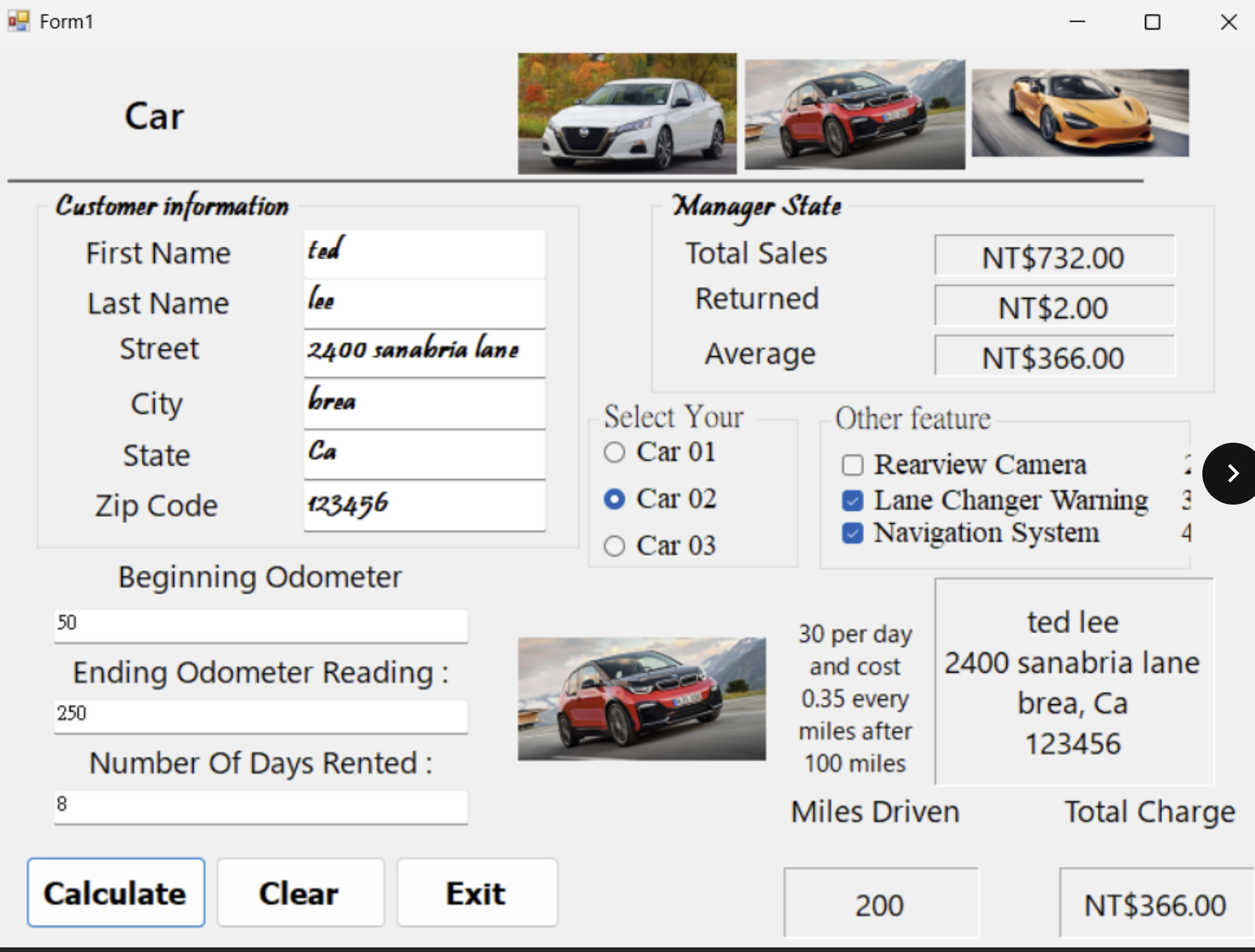Click the Form1 application icon in title bar
The image size is (1255, 952).
point(19,21)
